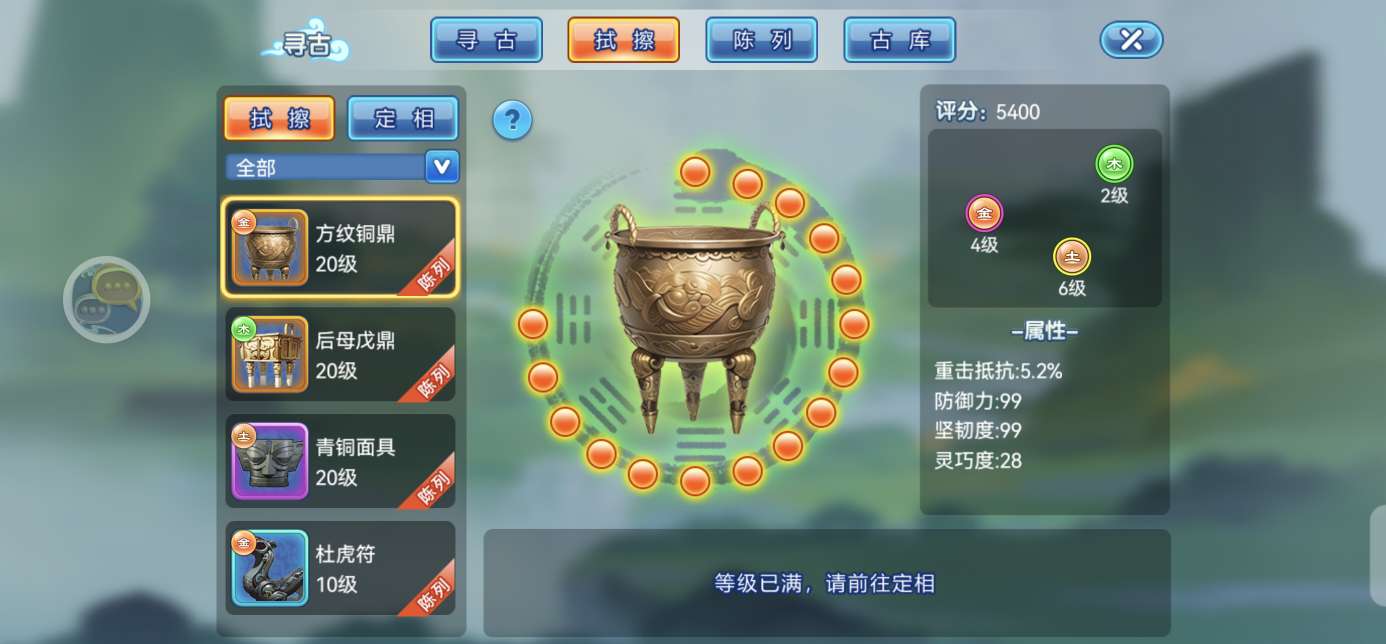
Task: Expand the 全部 filter dropdown arrow
Action: coord(442,167)
